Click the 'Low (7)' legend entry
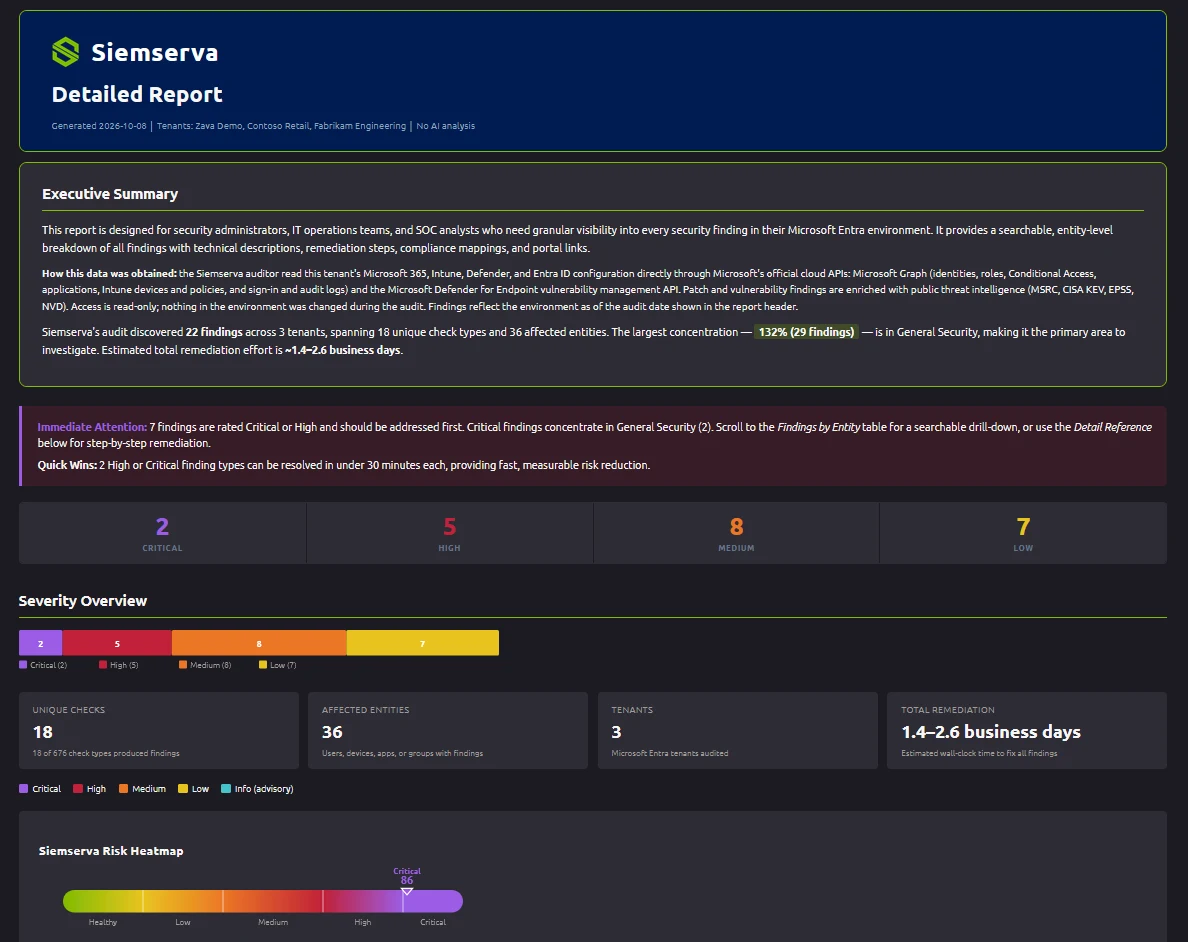The image size is (1188, 942). click(x=278, y=665)
